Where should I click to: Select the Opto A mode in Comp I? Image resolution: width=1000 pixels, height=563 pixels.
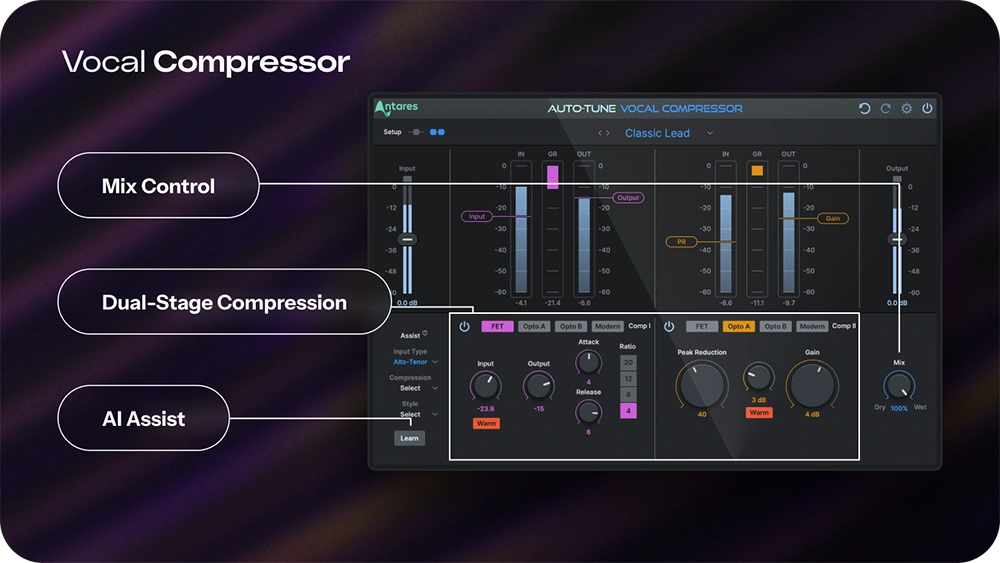pos(535,326)
